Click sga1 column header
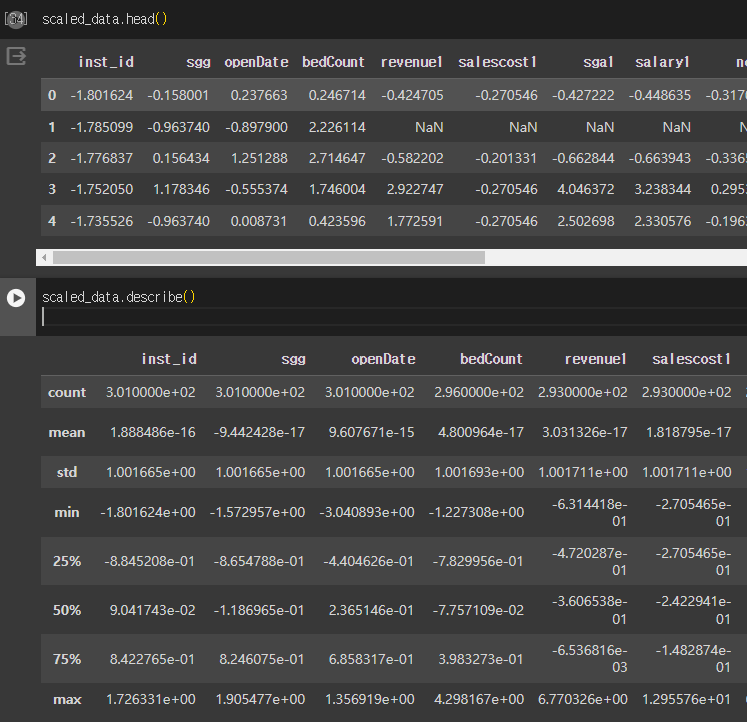Screen dimensions: 747x722 click(x=598, y=62)
